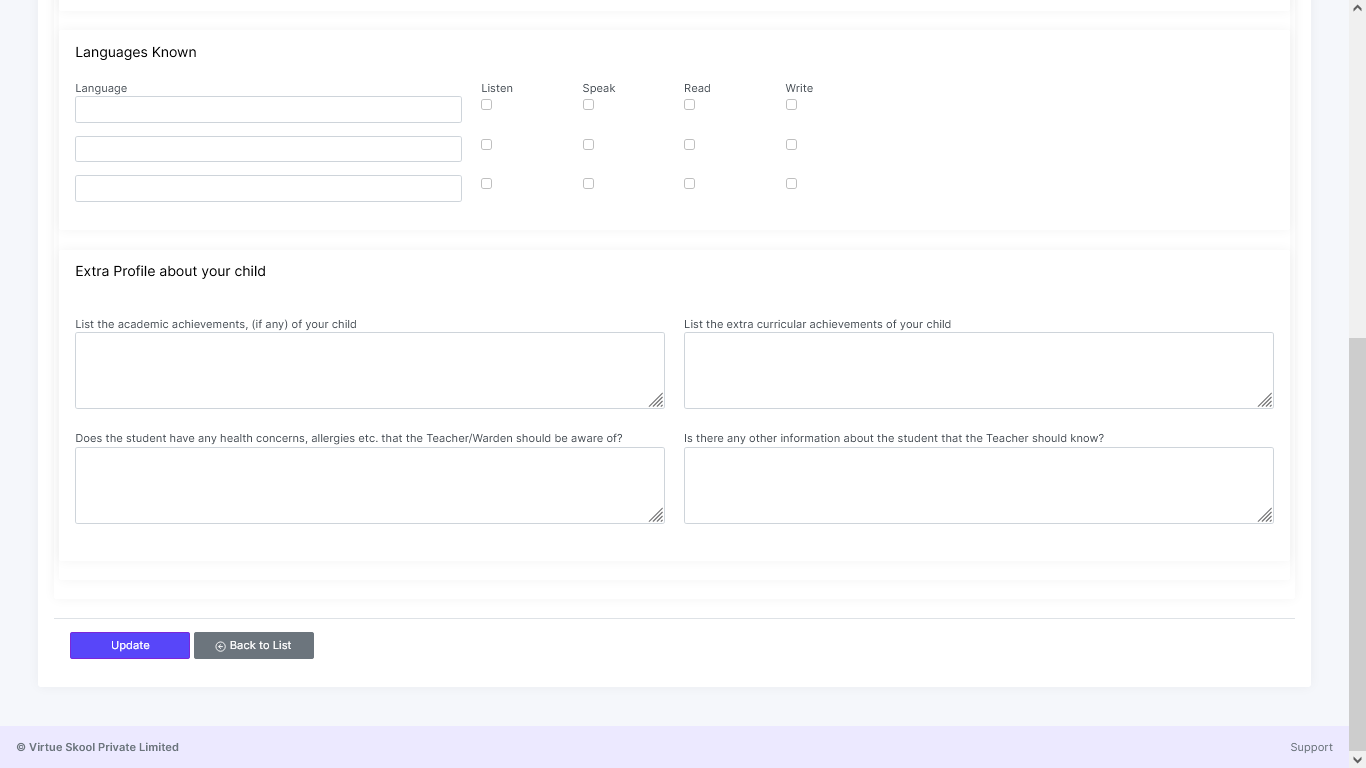Check Read for the second language
Screen dimensions: 1366x768
pyautogui.click(x=689, y=144)
